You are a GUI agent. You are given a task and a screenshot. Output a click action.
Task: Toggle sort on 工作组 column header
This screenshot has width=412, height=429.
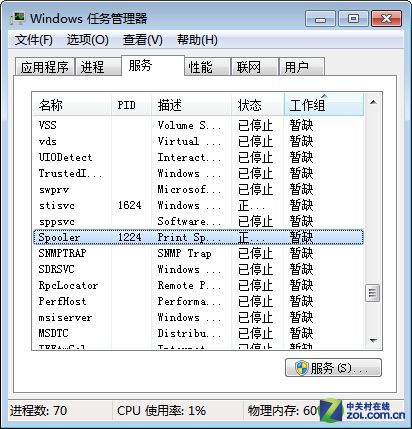pos(324,105)
